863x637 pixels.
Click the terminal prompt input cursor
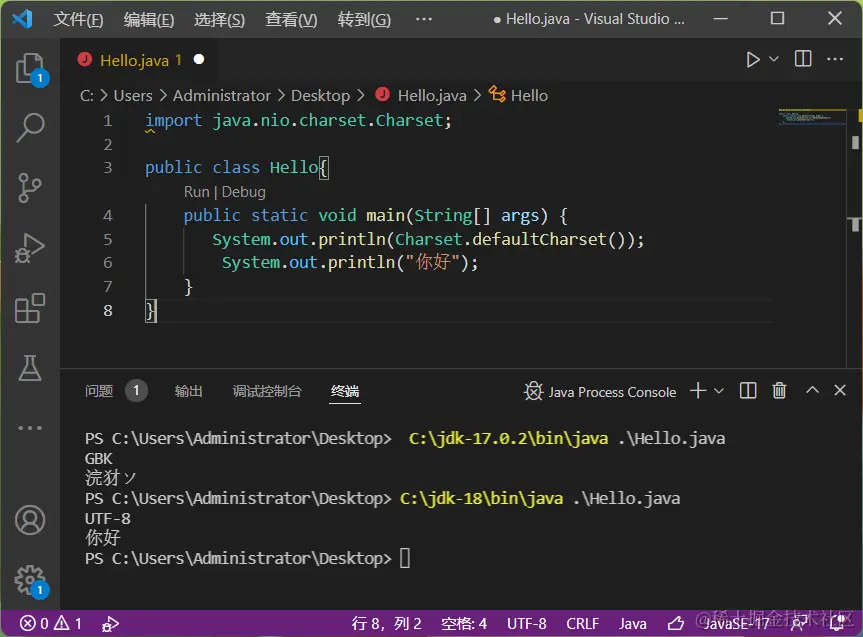click(405, 558)
